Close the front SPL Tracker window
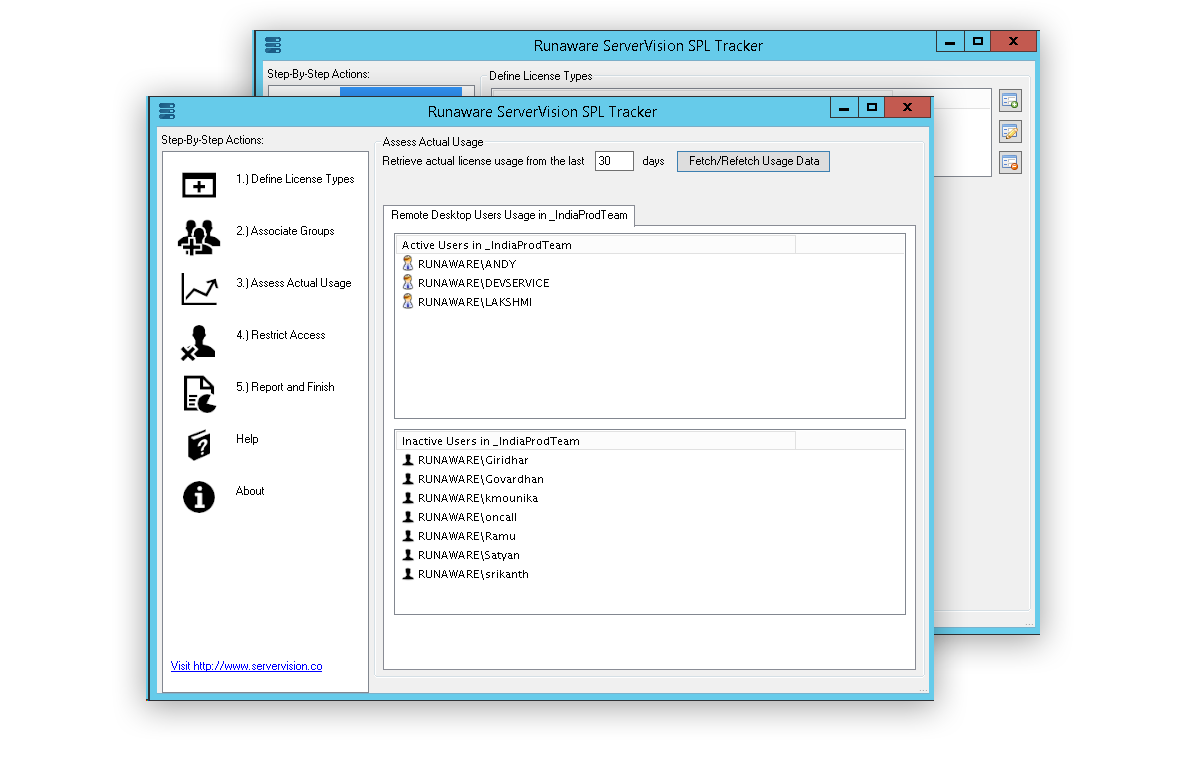Screen dimensions: 1197x760 tap(908, 108)
